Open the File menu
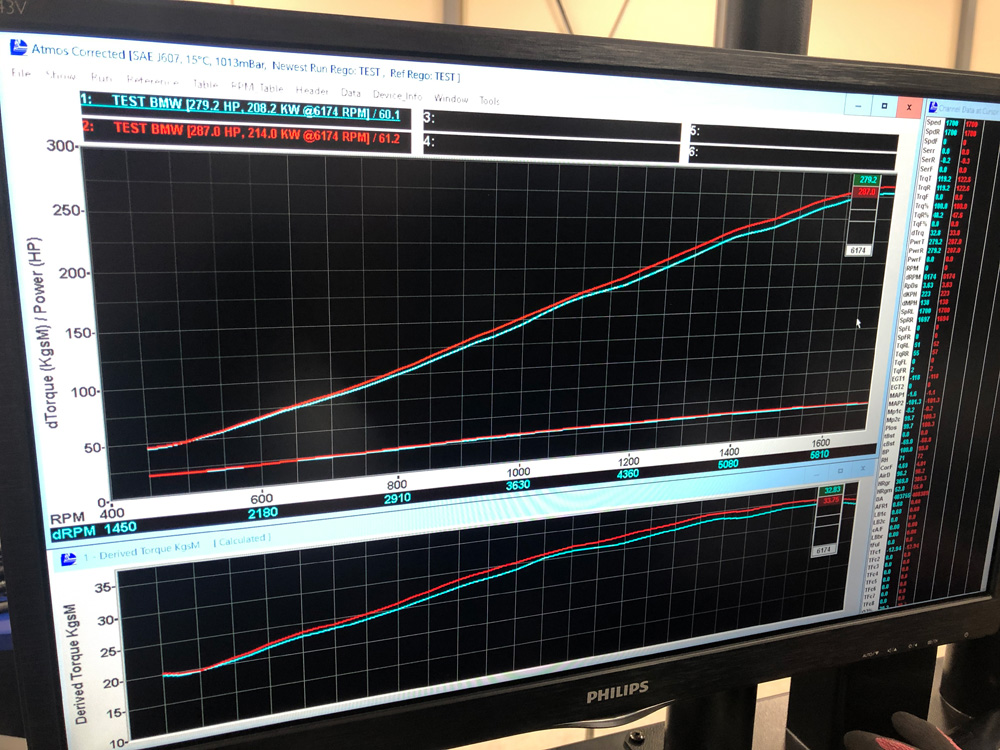The image size is (1000, 750). pos(21,73)
